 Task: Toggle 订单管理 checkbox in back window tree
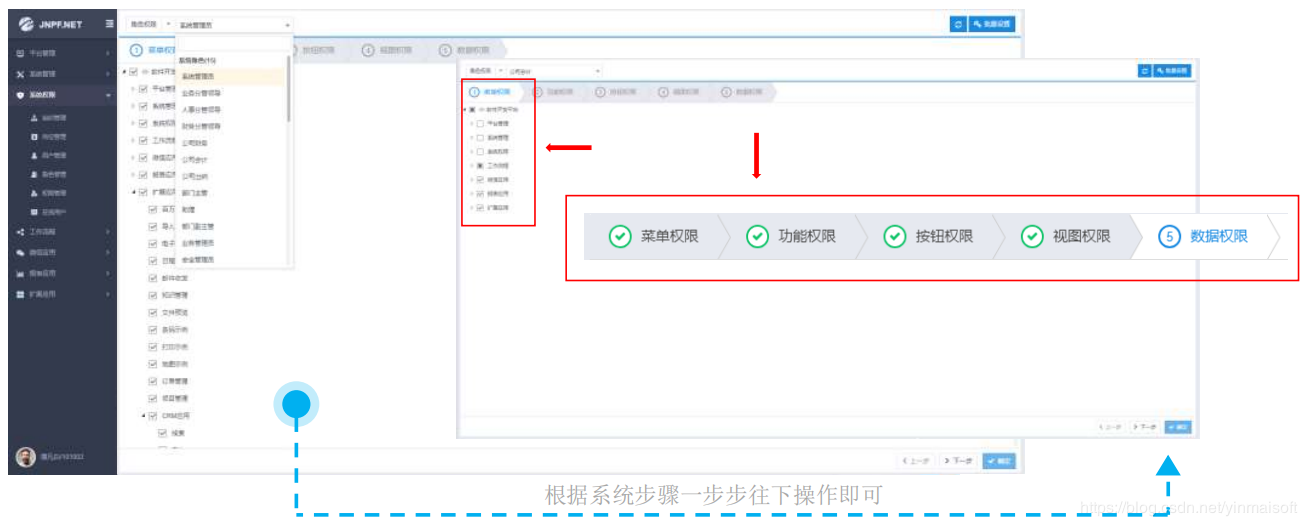(x=153, y=381)
